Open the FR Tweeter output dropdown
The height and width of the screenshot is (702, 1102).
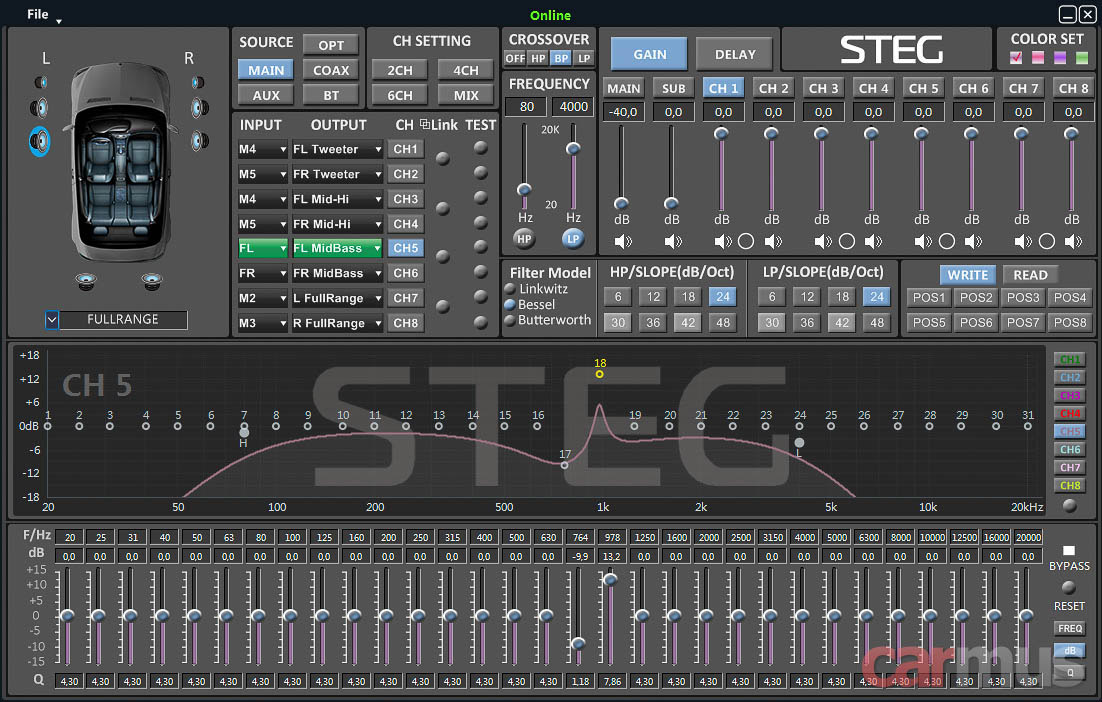tap(337, 174)
